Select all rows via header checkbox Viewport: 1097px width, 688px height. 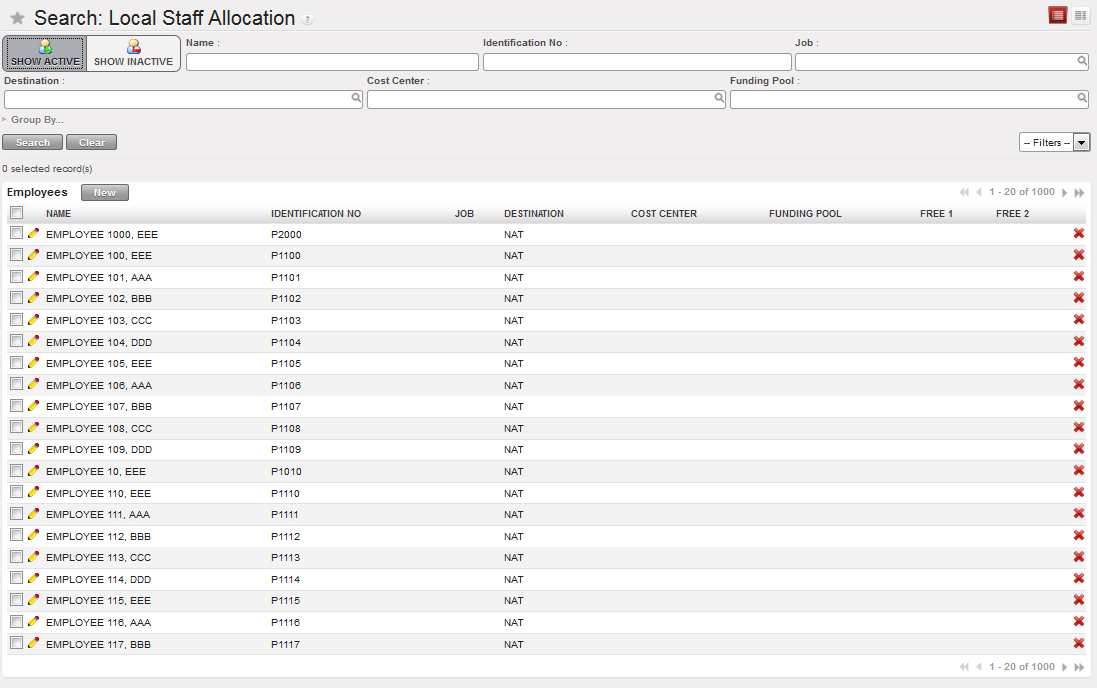click(x=16, y=213)
